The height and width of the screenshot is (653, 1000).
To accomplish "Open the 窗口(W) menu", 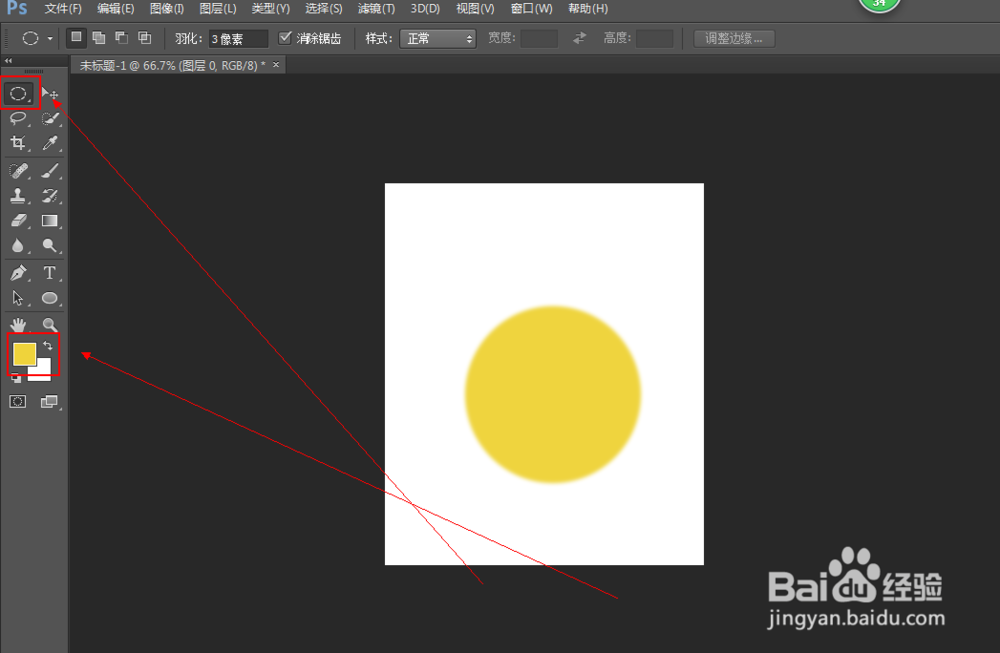I will (531, 9).
